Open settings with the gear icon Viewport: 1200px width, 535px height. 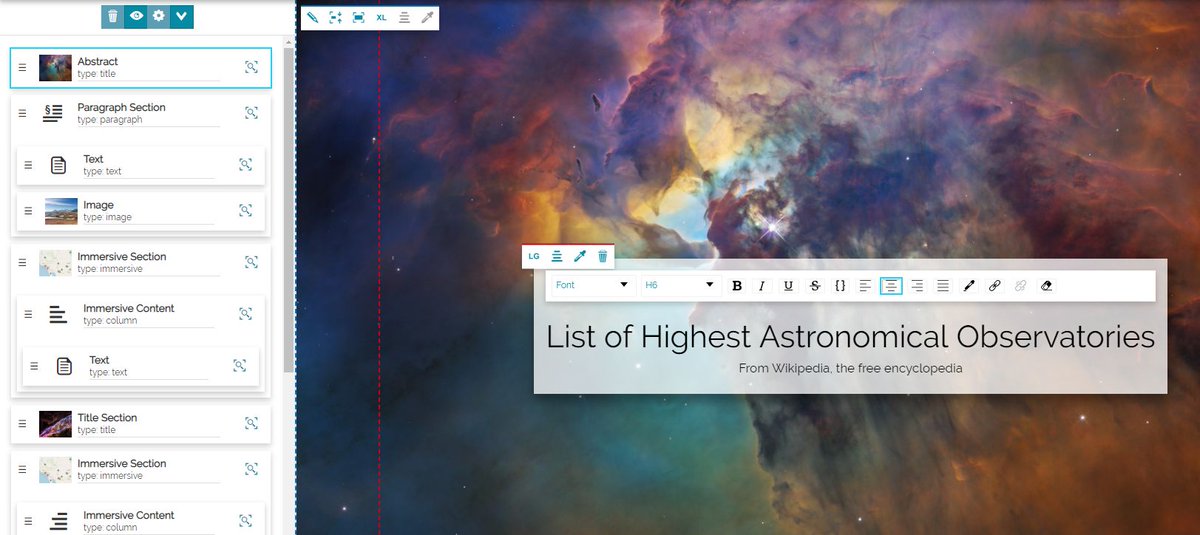(159, 16)
